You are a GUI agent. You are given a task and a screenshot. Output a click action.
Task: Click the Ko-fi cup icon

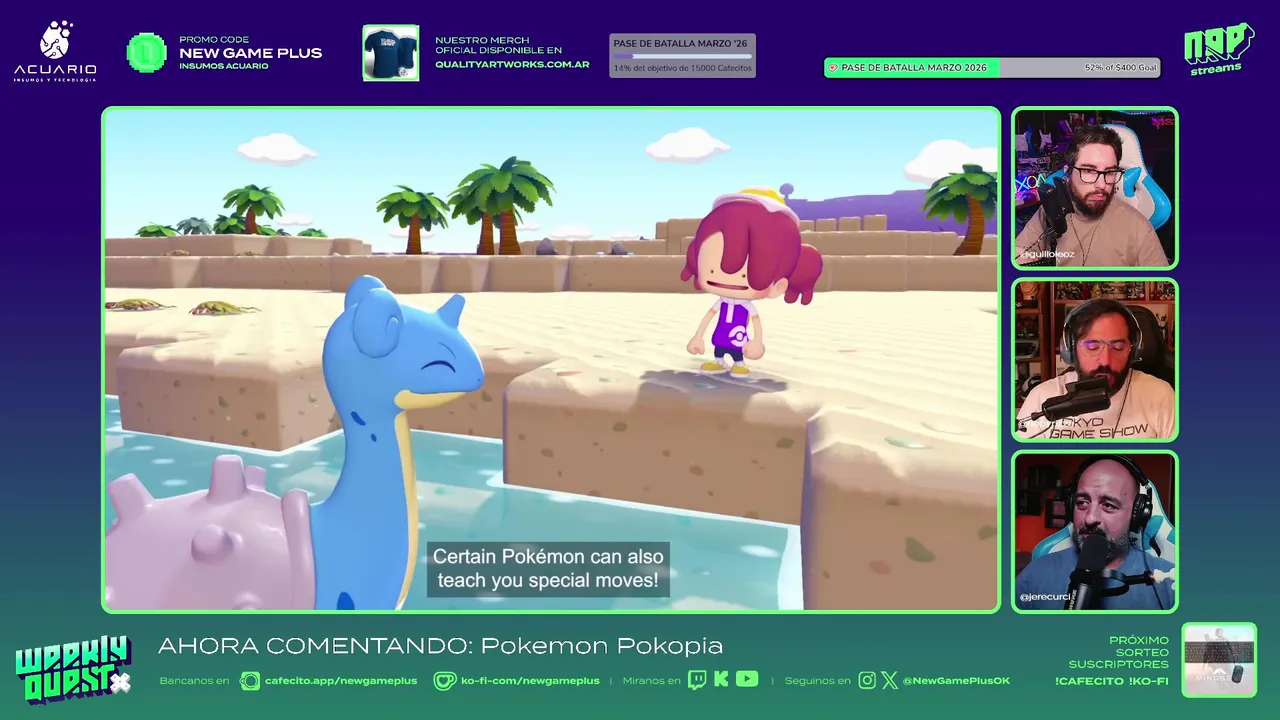(x=444, y=681)
